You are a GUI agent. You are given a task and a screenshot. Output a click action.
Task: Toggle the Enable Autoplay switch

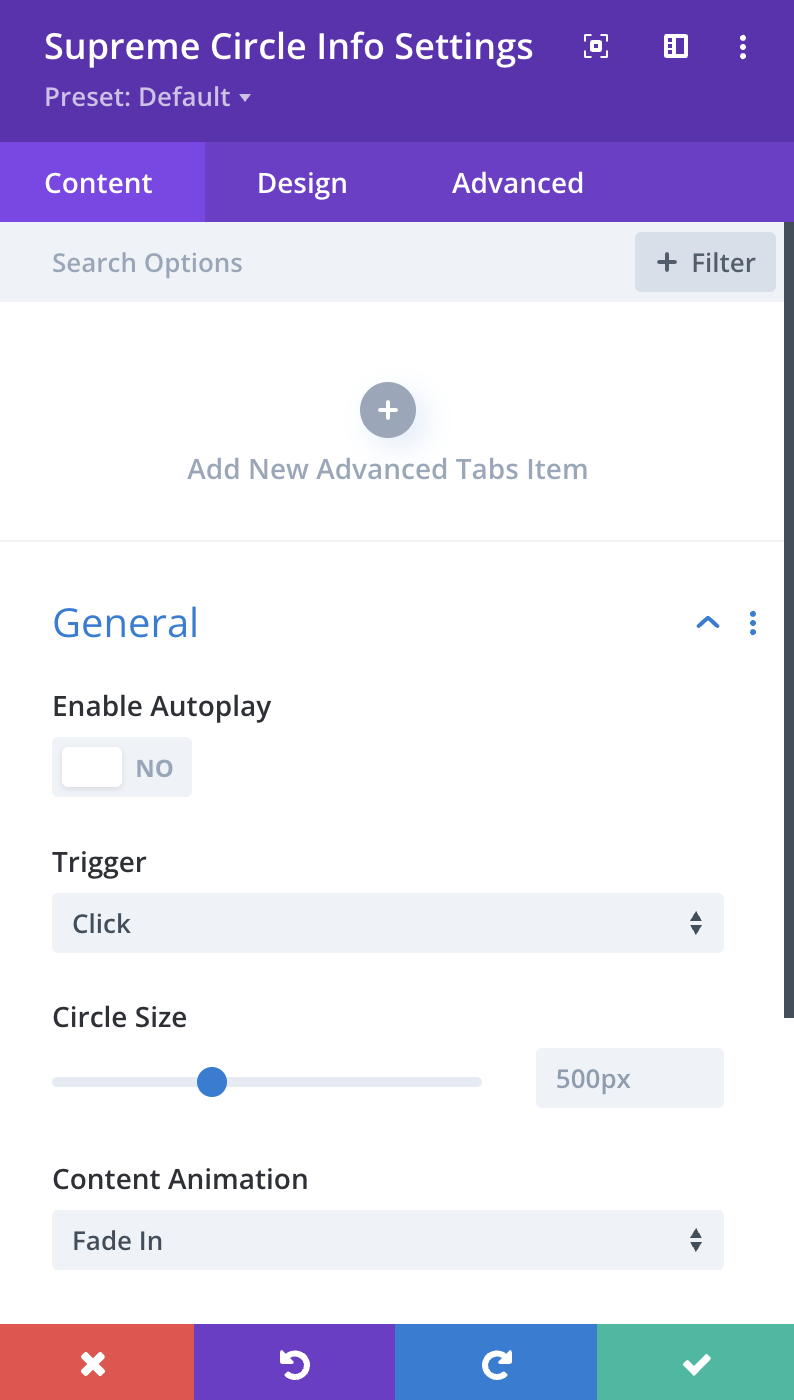pos(122,767)
